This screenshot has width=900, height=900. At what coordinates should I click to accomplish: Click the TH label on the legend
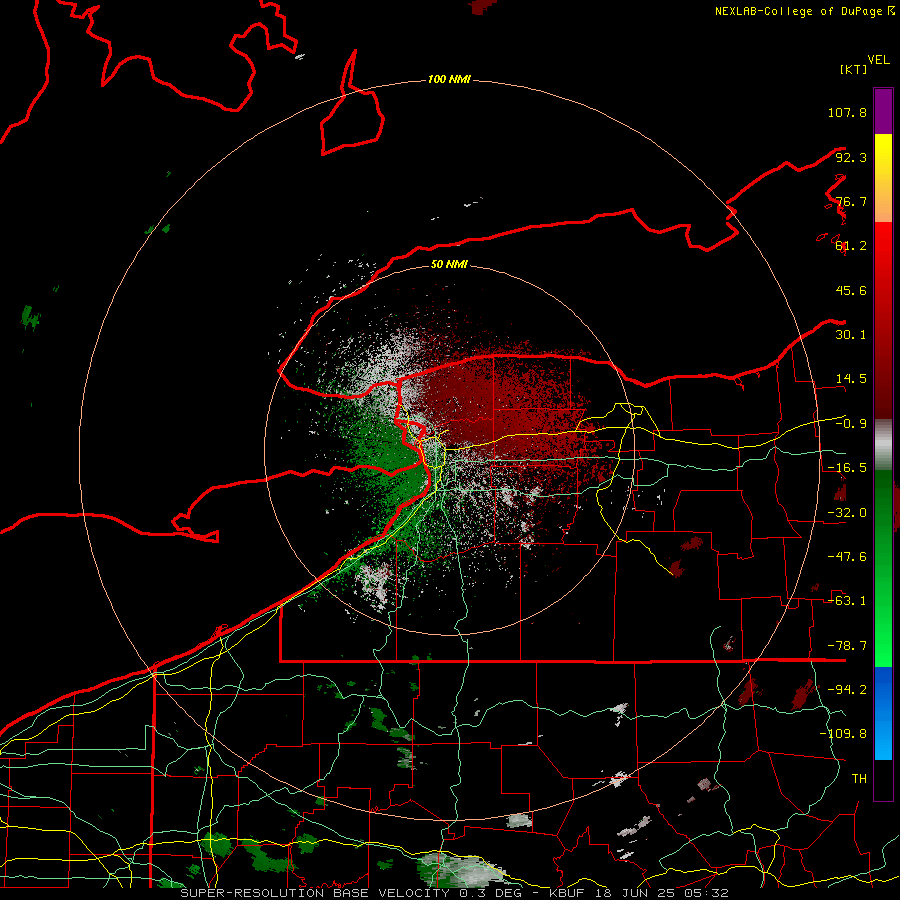pos(859,779)
